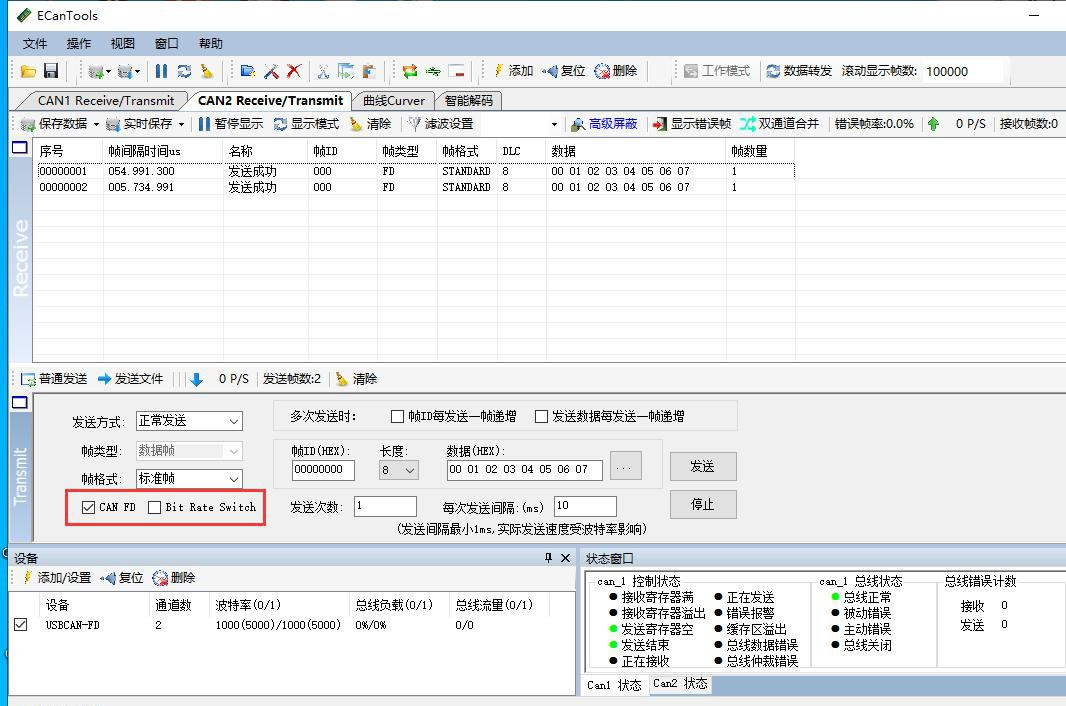Screen dimensions: 1066x706
Task: Click 发送文件 in the transmit toolbar
Action: pos(130,379)
